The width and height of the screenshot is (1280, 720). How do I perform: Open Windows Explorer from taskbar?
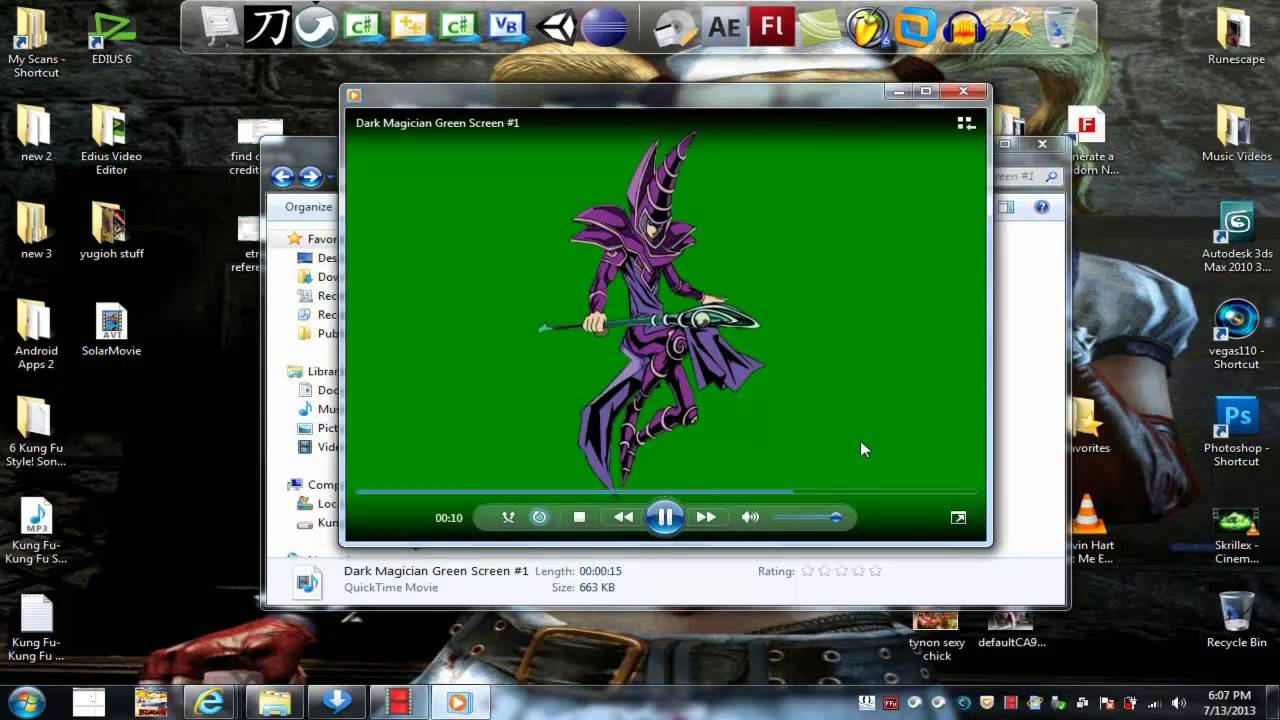[x=274, y=702]
